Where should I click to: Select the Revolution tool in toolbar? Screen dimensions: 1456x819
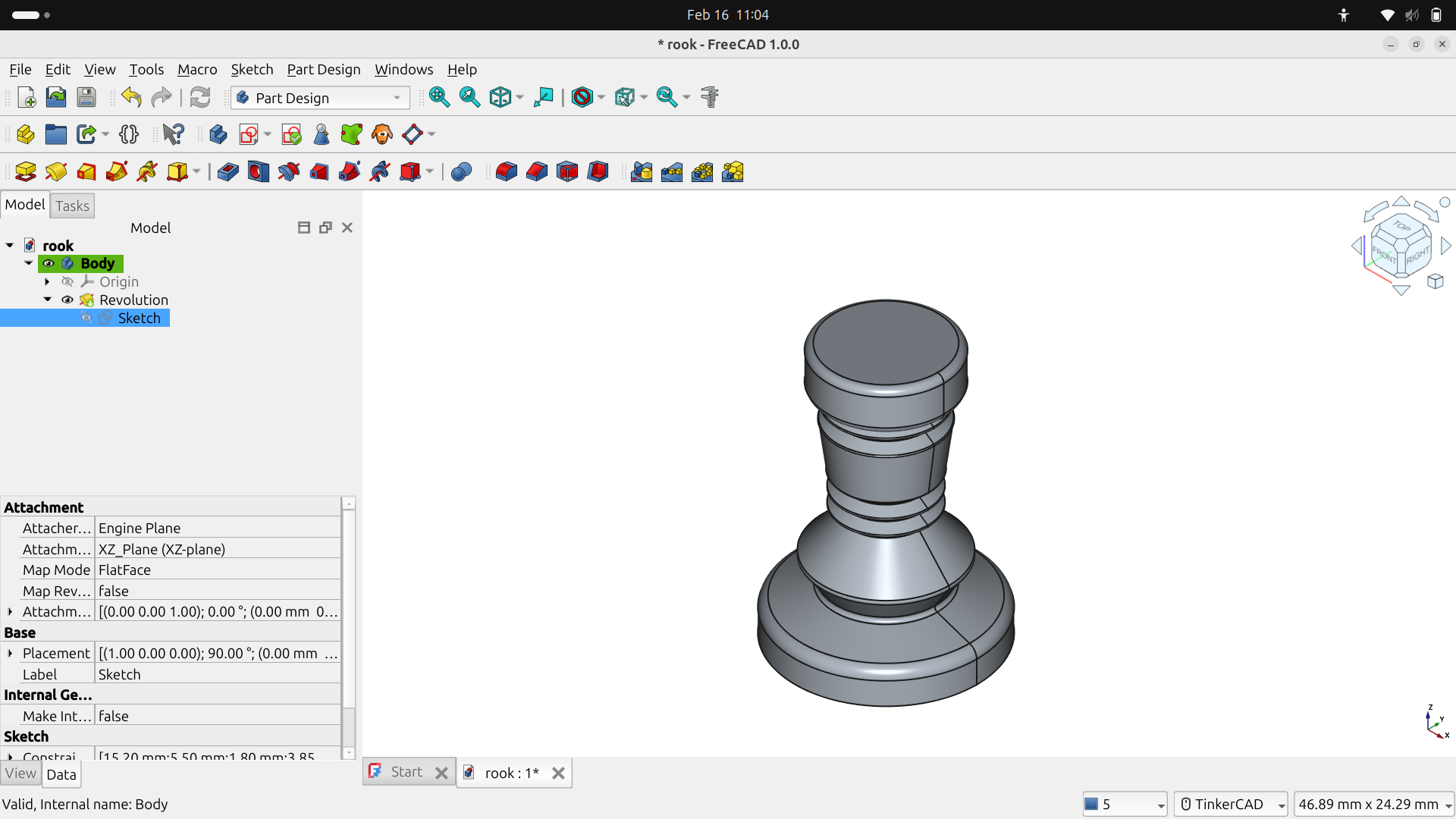[x=56, y=171]
